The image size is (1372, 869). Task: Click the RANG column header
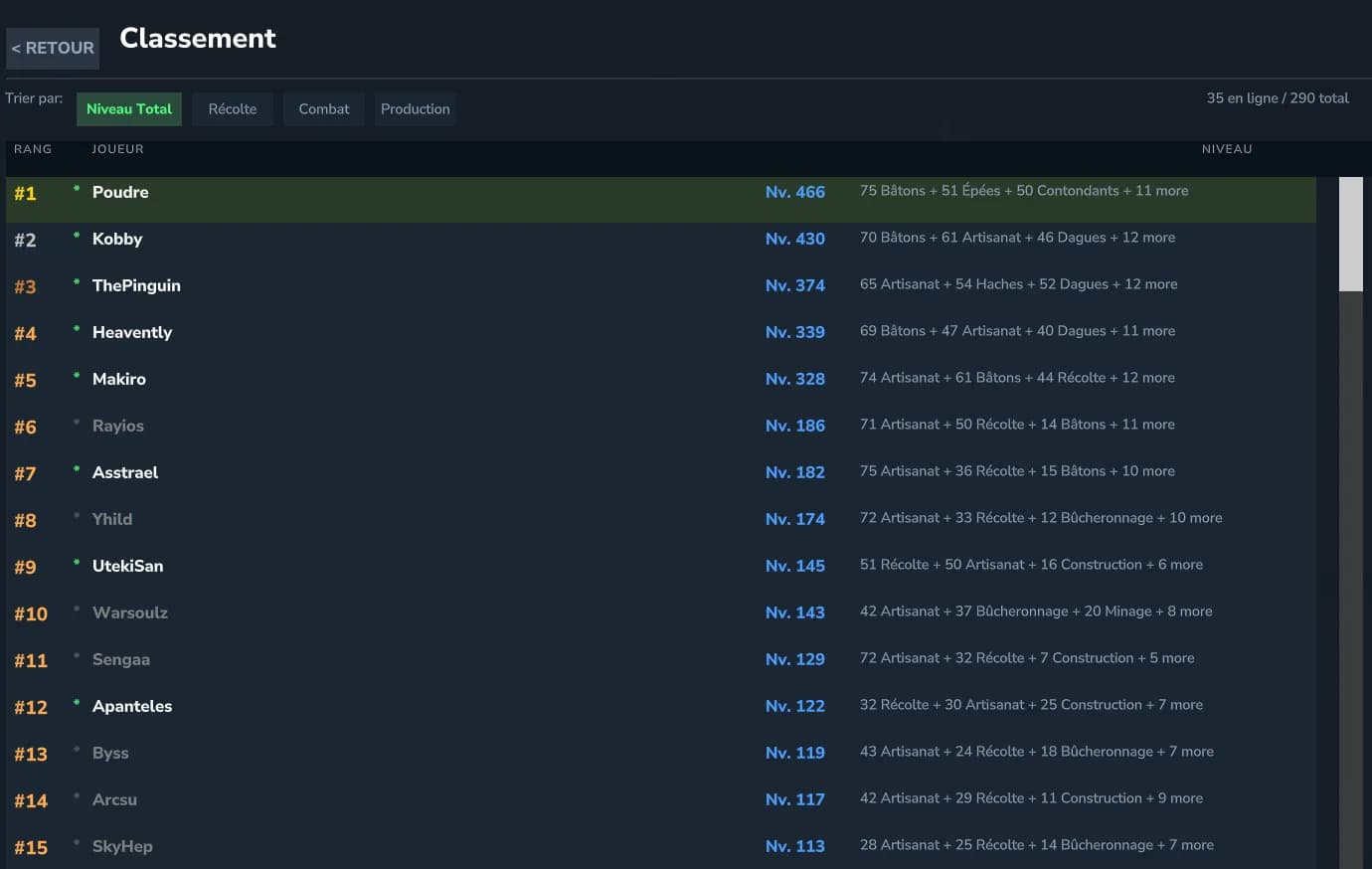pos(33,149)
